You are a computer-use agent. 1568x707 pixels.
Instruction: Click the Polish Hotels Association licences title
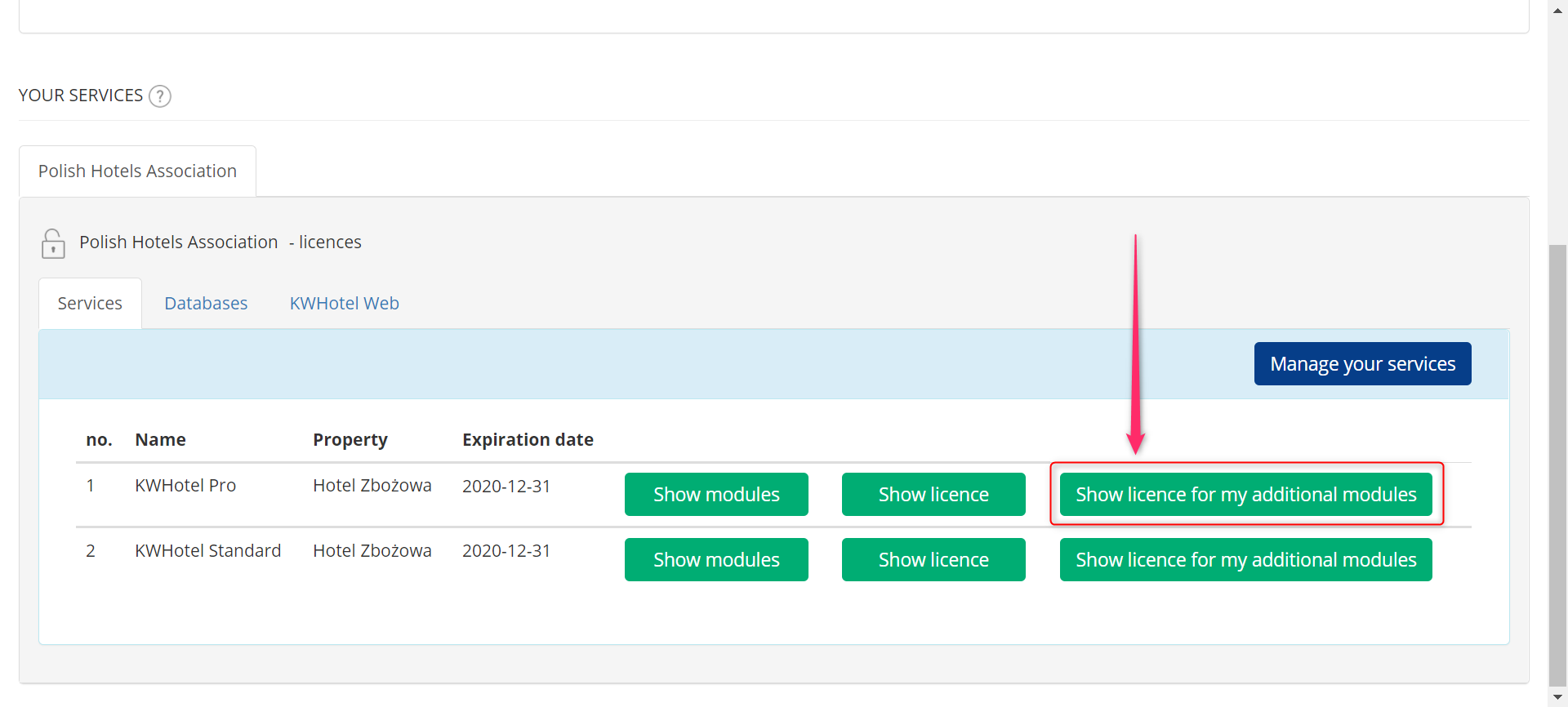click(220, 242)
